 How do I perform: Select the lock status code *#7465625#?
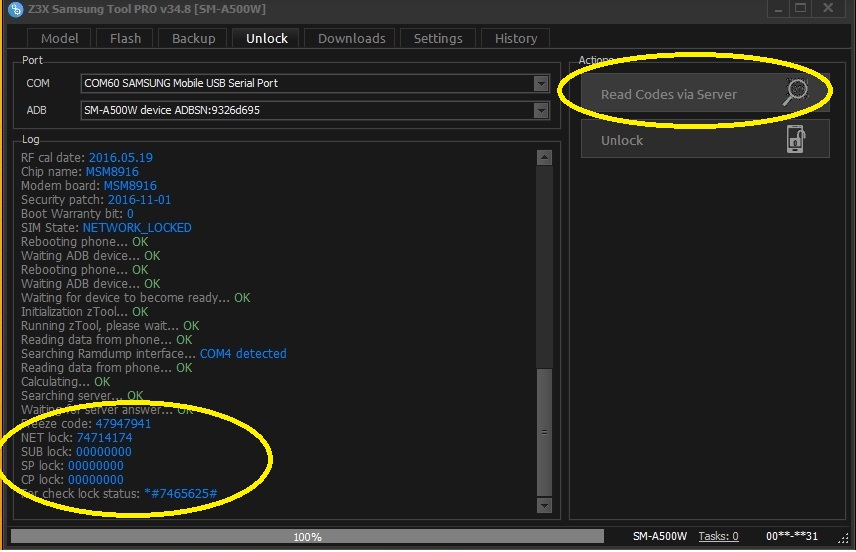pos(181,494)
